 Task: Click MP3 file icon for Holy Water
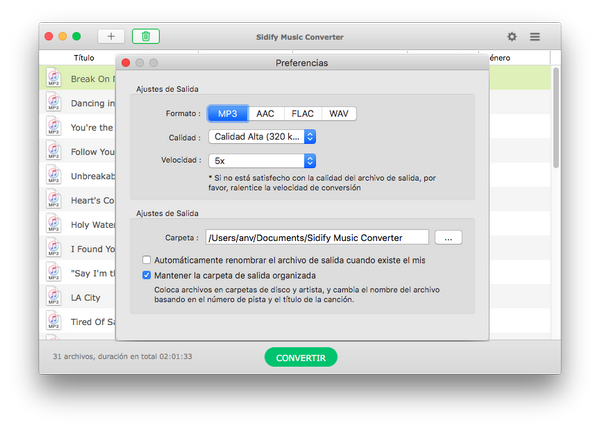coord(54,223)
